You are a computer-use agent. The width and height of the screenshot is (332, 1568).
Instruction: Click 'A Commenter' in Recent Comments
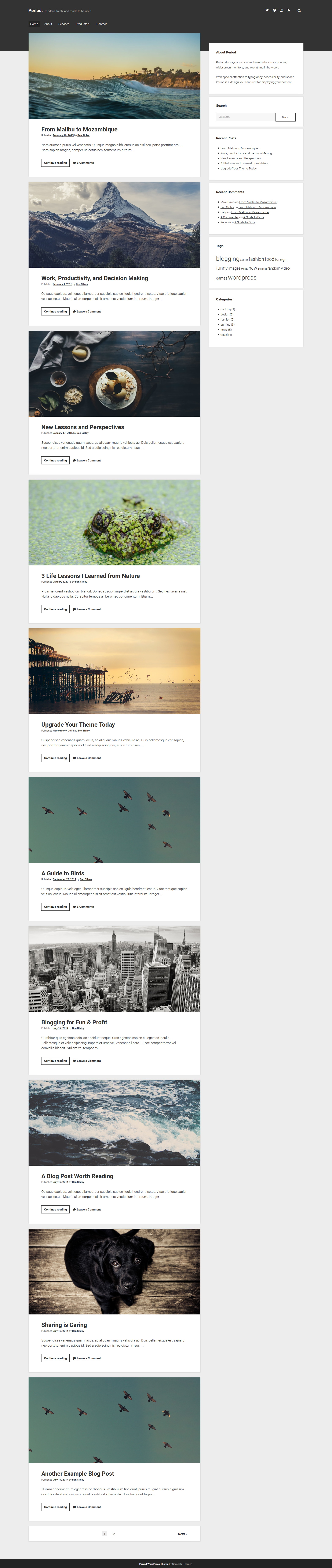[x=230, y=217]
